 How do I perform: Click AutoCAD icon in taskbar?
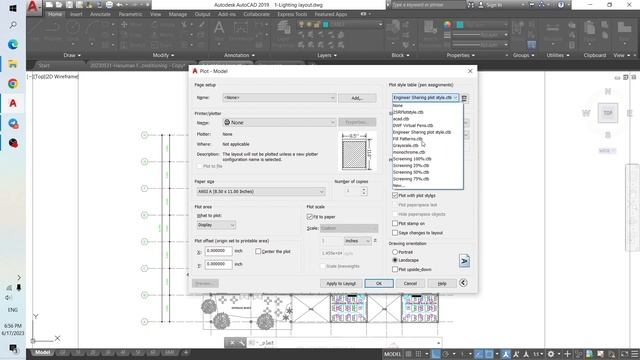click(x=13, y=103)
